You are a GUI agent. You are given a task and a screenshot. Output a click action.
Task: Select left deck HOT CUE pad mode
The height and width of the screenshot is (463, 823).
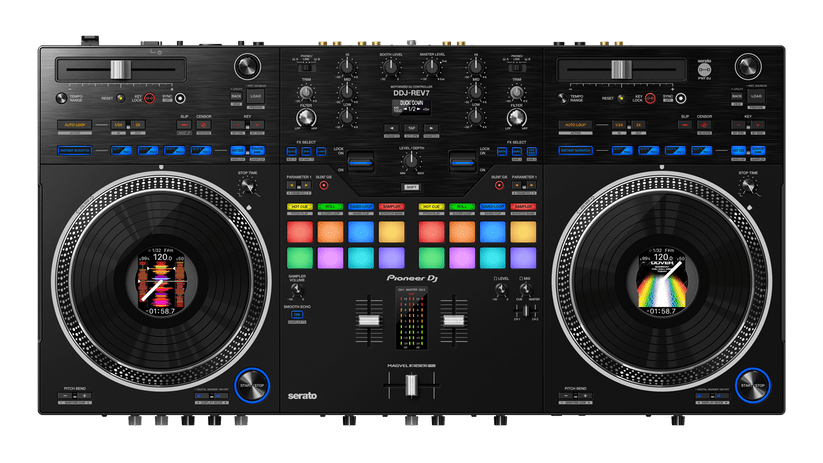pos(300,207)
